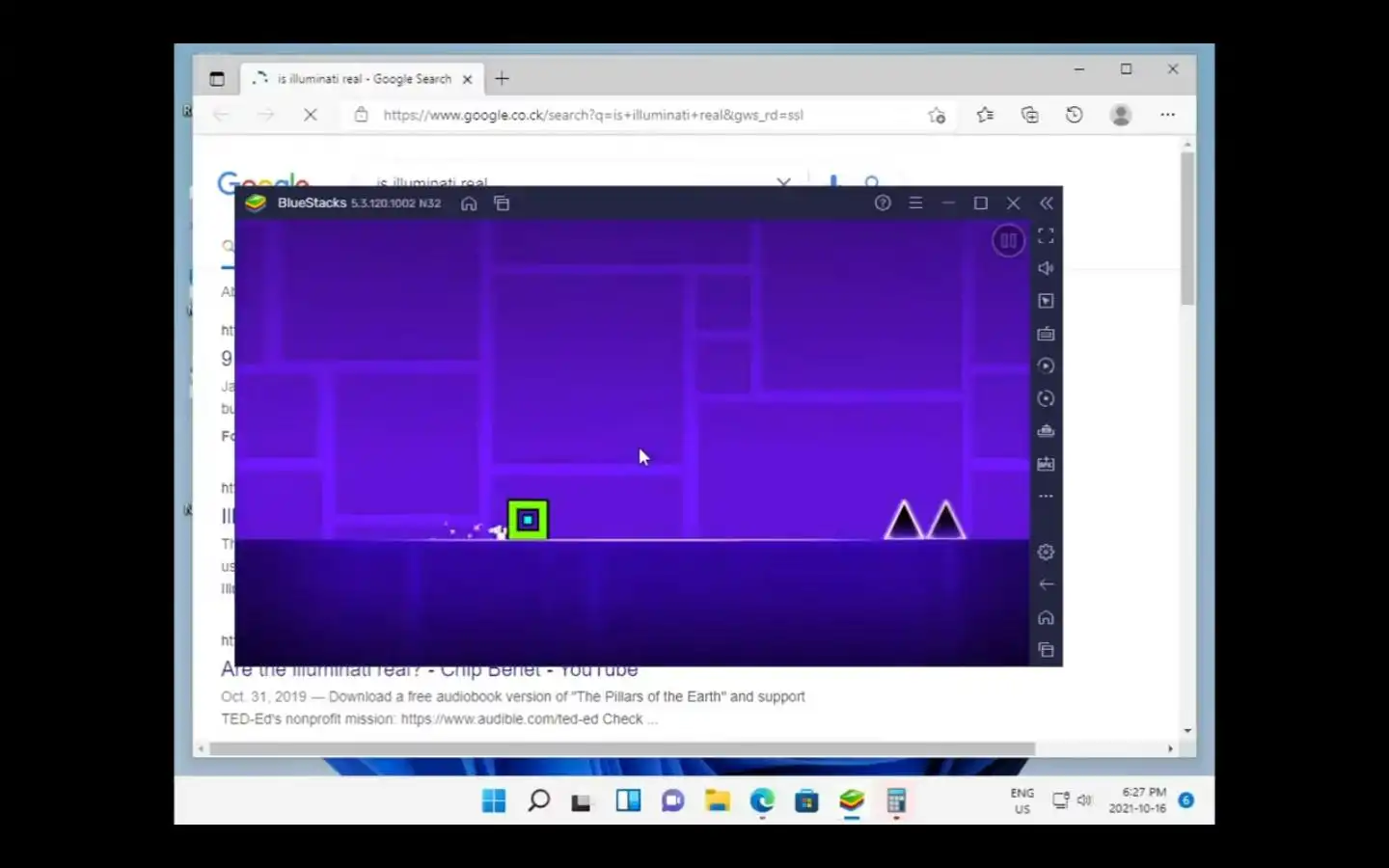Switch to BlueStacks on taskbar
Image resolution: width=1389 pixels, height=868 pixels.
click(851, 800)
